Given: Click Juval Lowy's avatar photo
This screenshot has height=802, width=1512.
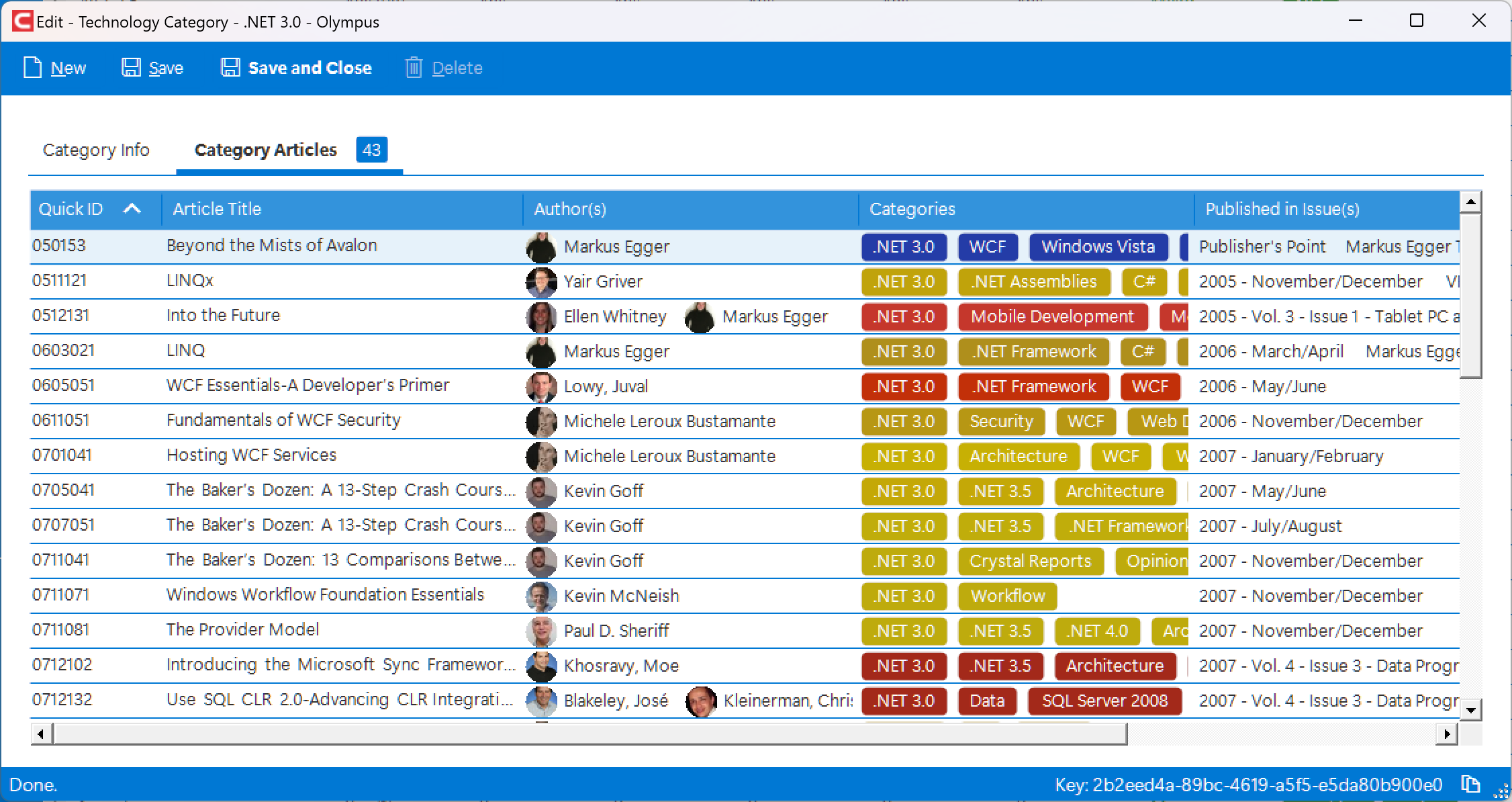Looking at the screenshot, I should point(541,386).
